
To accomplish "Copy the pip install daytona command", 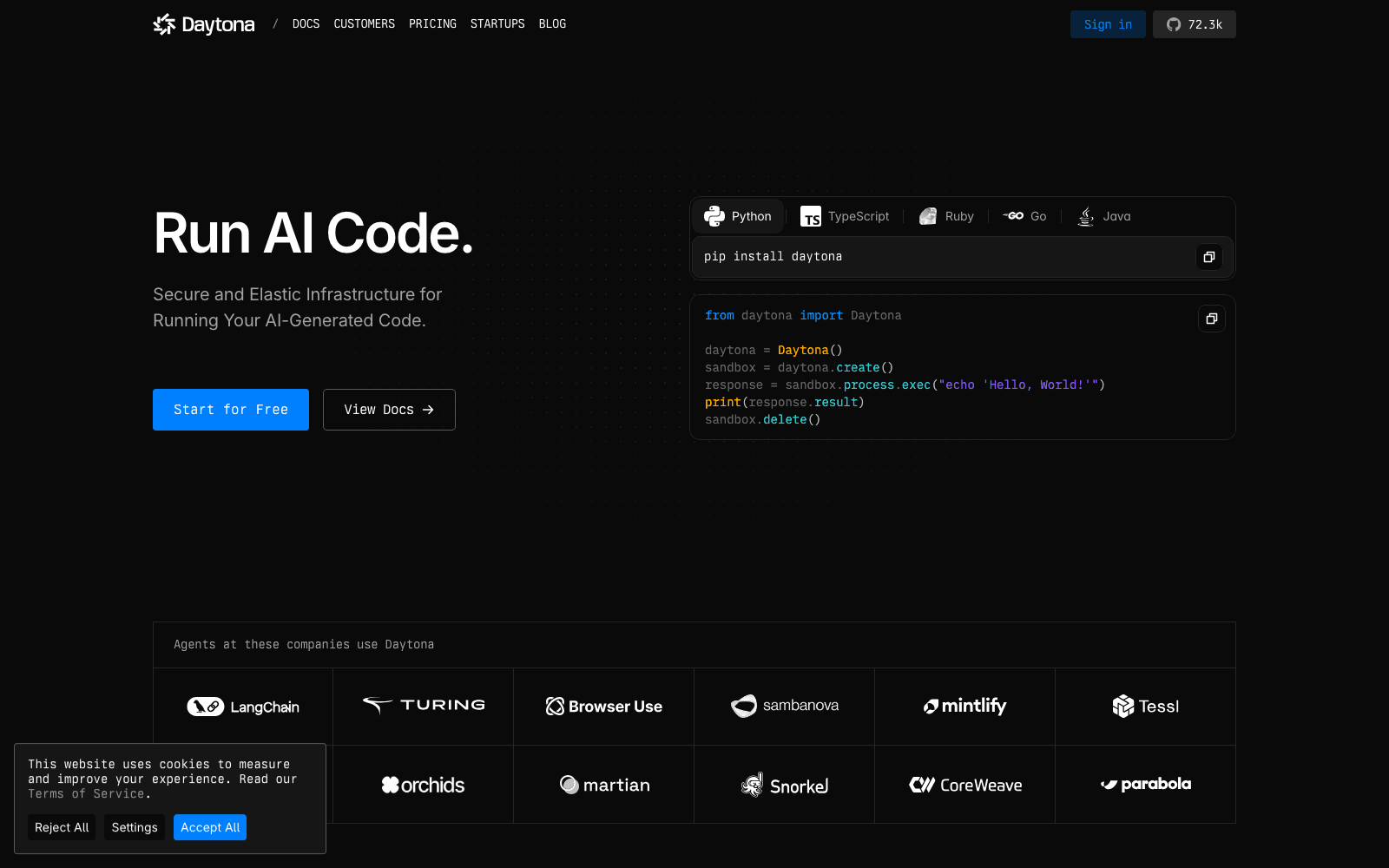I will pyautogui.click(x=1209, y=257).
